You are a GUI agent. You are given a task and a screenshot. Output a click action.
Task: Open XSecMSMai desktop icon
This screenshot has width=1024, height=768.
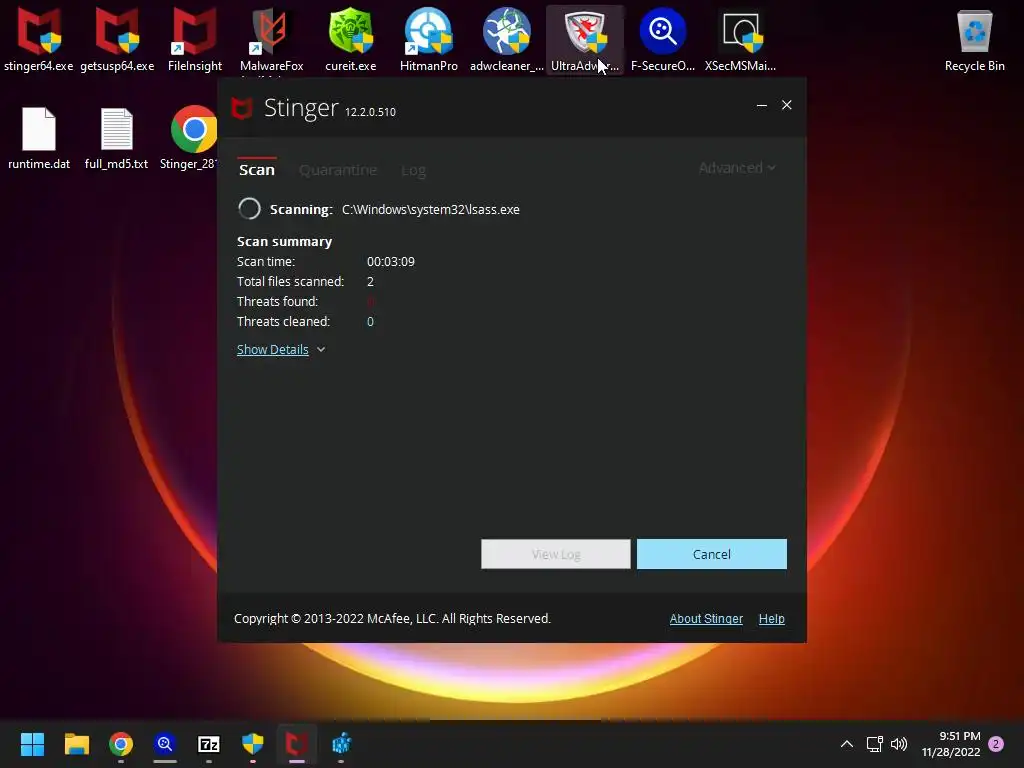(741, 39)
